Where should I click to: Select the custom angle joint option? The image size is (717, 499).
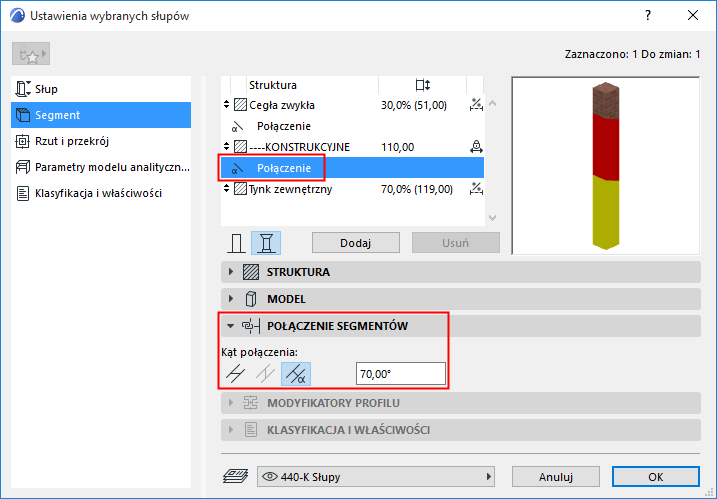(x=296, y=374)
